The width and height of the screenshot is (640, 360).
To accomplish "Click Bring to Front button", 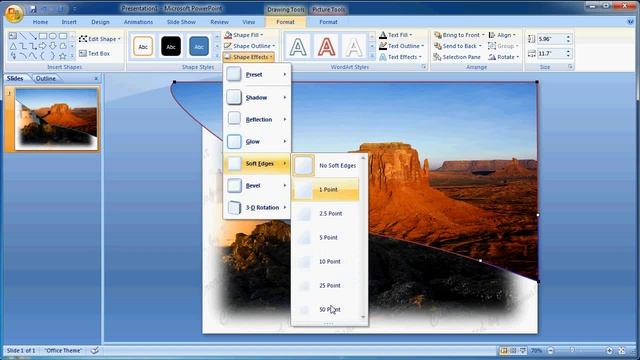I will [x=459, y=35].
